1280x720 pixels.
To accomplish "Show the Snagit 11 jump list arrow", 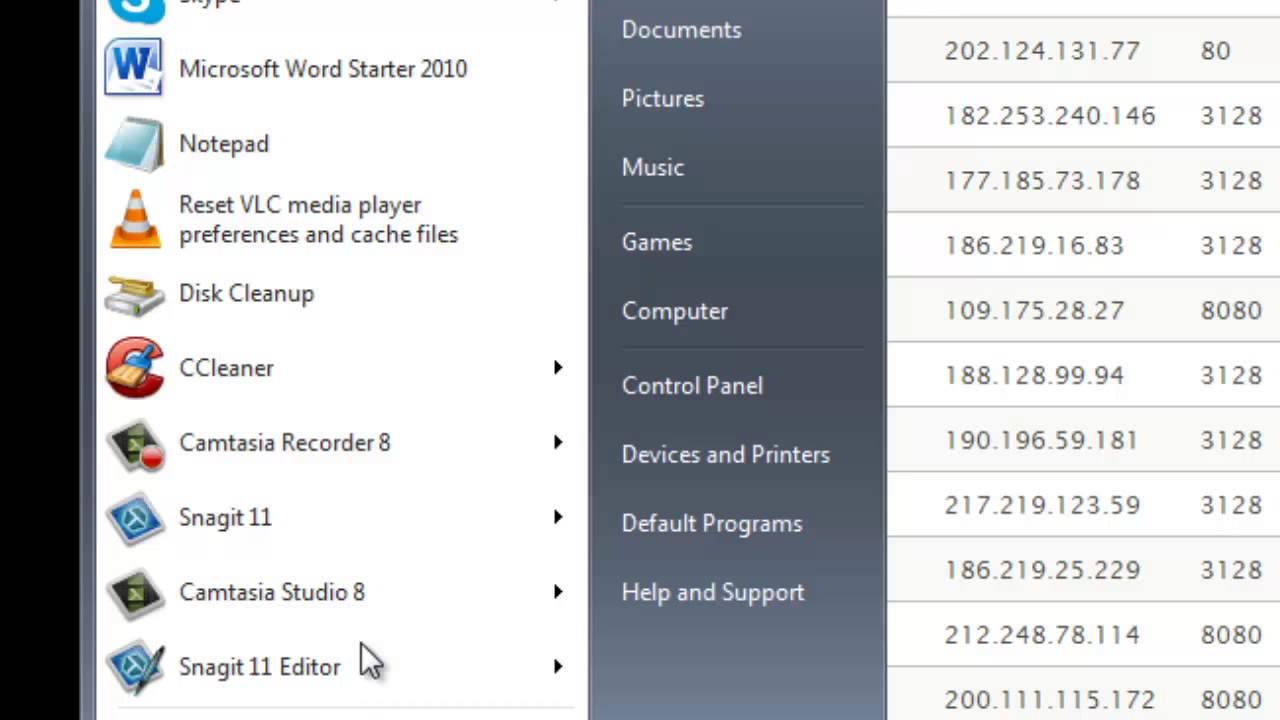I will coord(558,517).
